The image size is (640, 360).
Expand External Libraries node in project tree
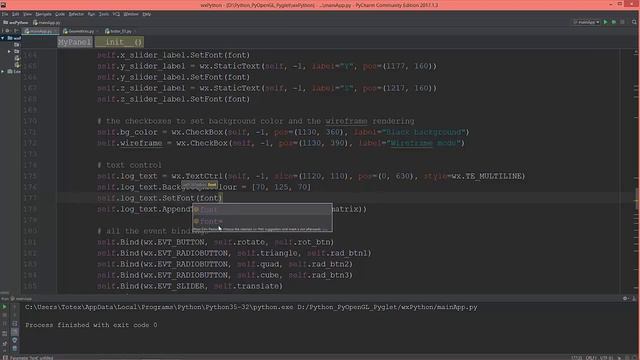click(x=3, y=71)
